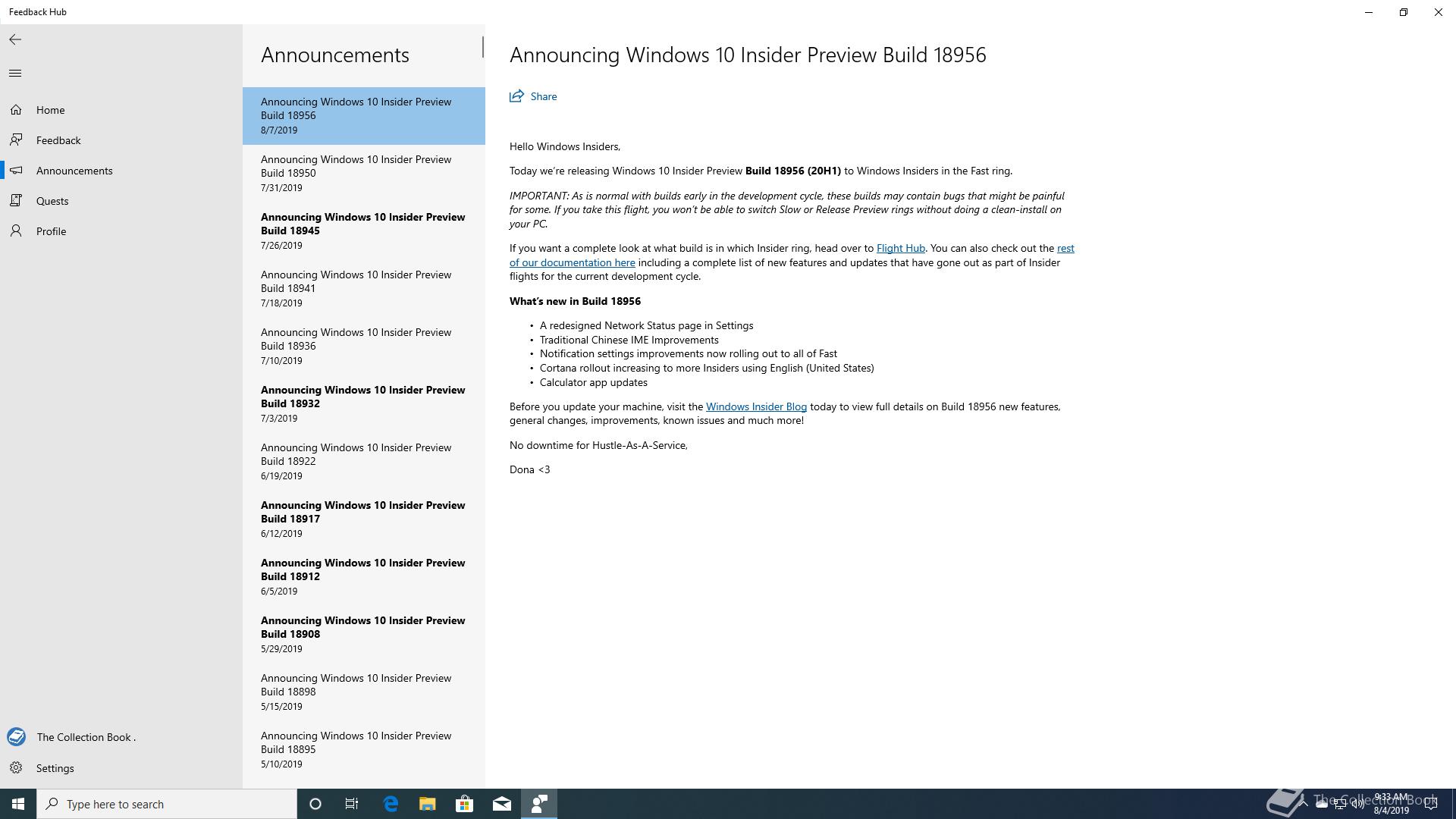The width and height of the screenshot is (1456, 819).
Task: Open Build 18908 announcement
Action: (364, 635)
